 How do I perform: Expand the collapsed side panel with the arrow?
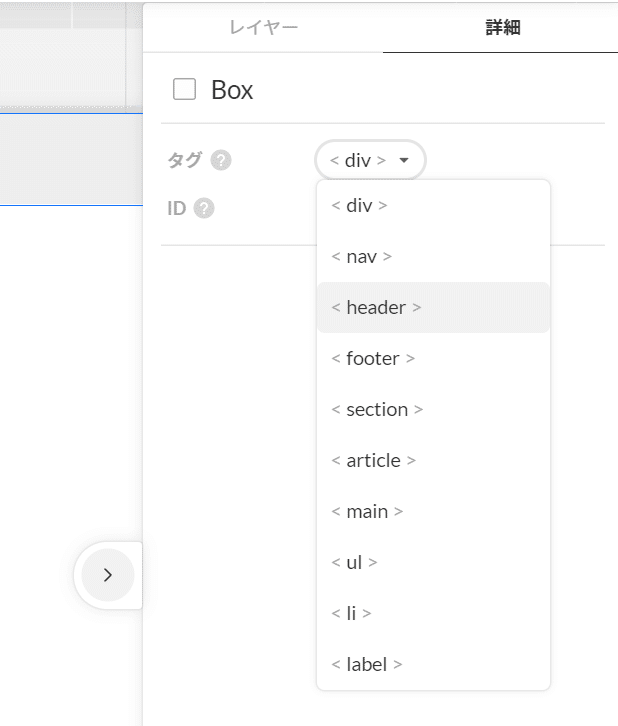point(108,575)
